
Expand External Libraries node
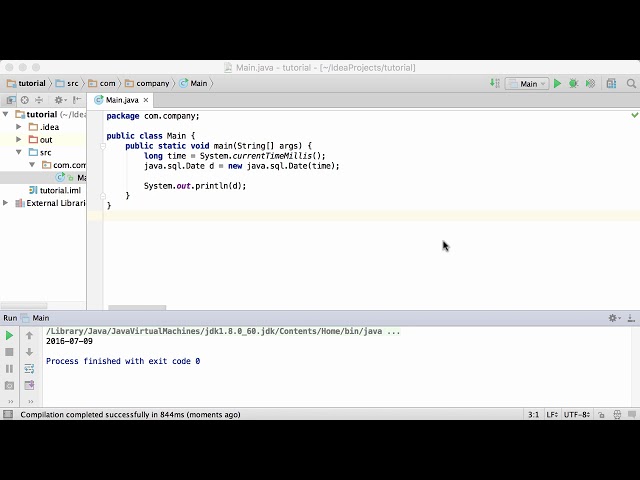[6, 203]
